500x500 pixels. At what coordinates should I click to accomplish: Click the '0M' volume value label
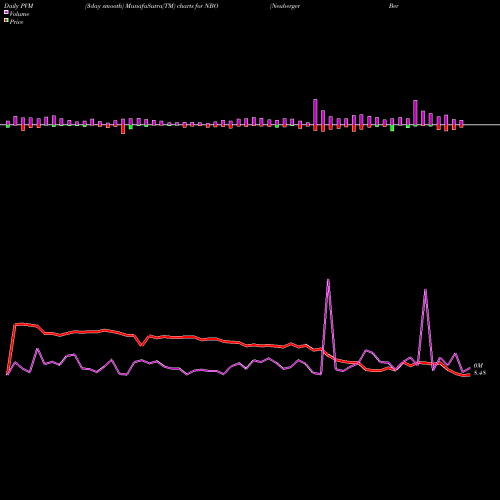point(478,366)
